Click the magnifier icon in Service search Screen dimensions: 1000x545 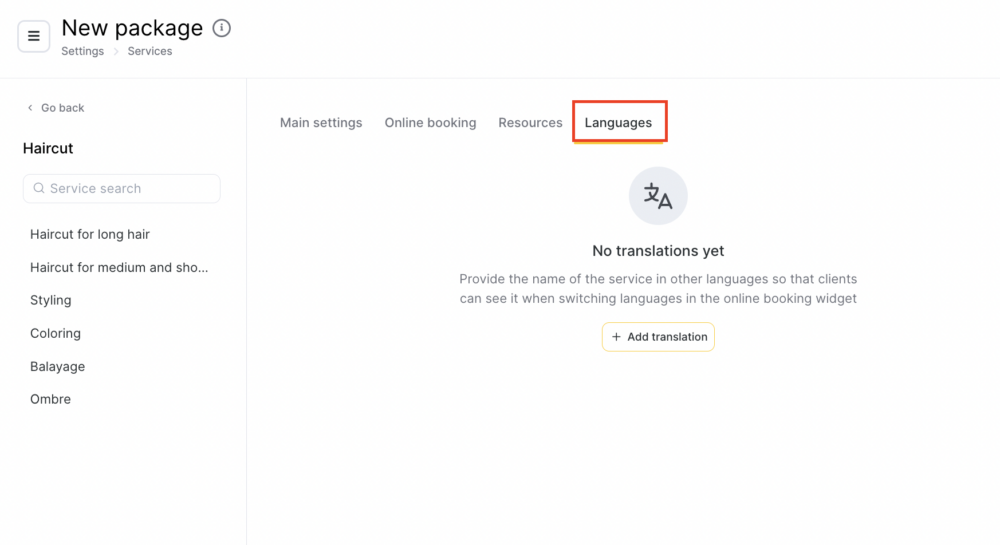[39, 188]
